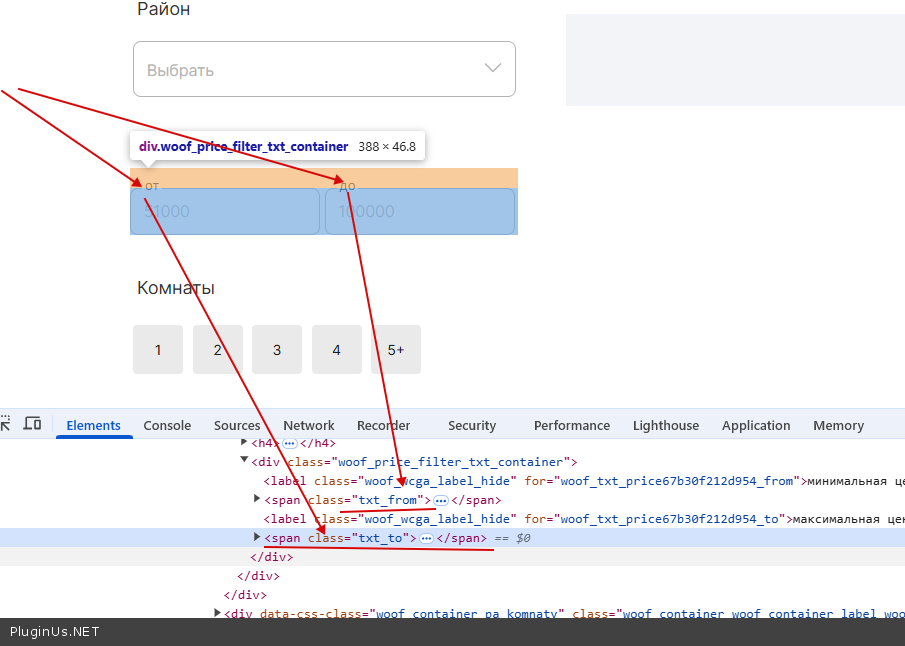Click the inspect element picker icon
The height and width of the screenshot is (646, 905).
[4, 424]
